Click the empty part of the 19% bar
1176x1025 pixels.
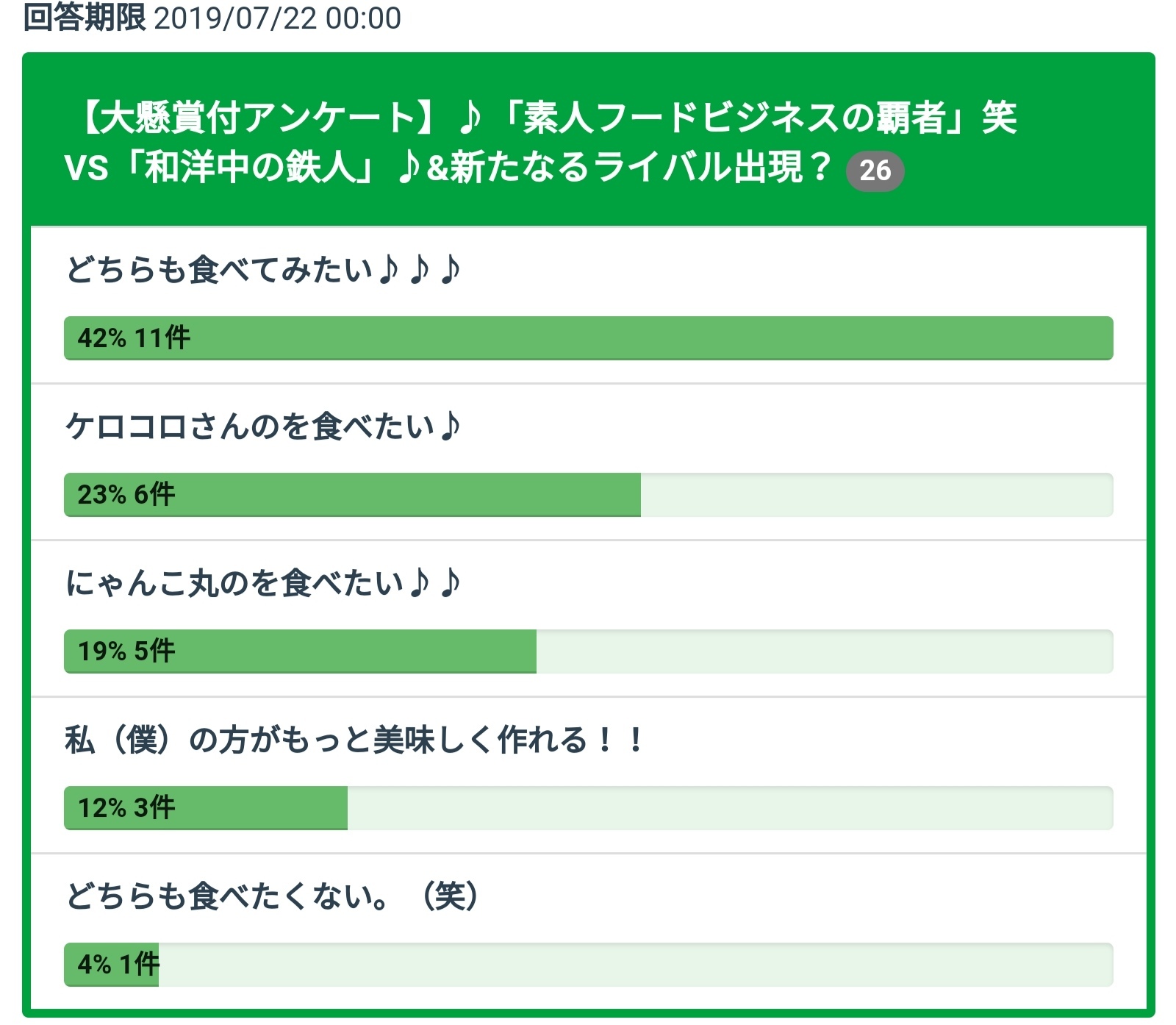(x=823, y=651)
